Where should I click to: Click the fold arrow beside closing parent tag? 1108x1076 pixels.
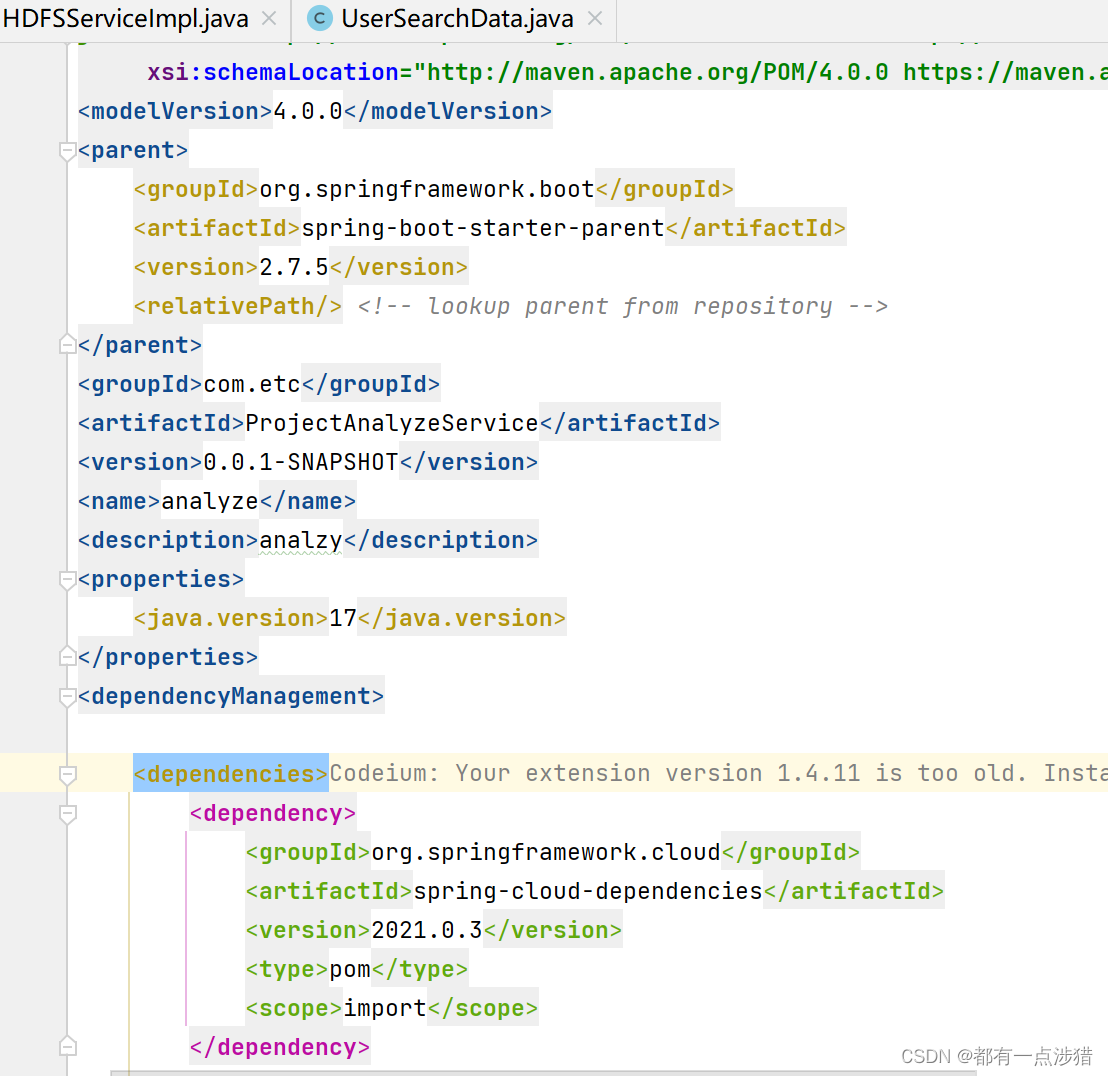tap(66, 344)
